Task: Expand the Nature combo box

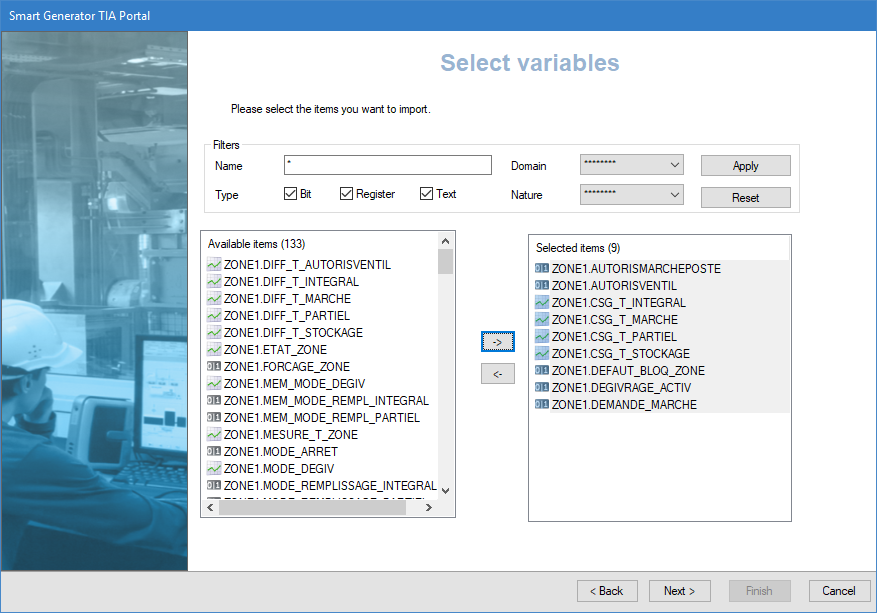Action: point(631,194)
